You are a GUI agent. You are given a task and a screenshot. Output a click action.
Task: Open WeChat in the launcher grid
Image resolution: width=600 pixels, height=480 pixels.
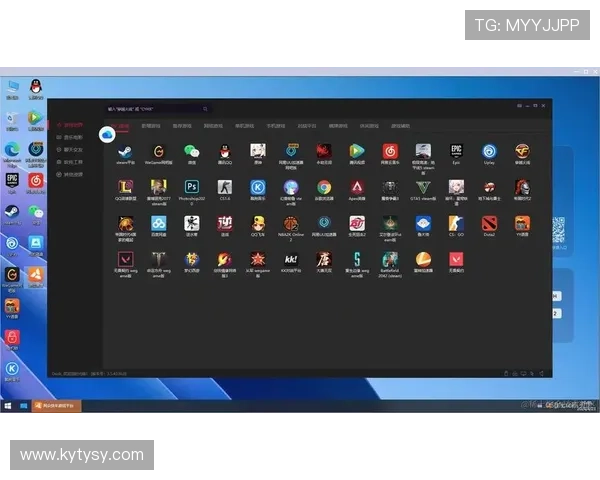[x=191, y=152]
